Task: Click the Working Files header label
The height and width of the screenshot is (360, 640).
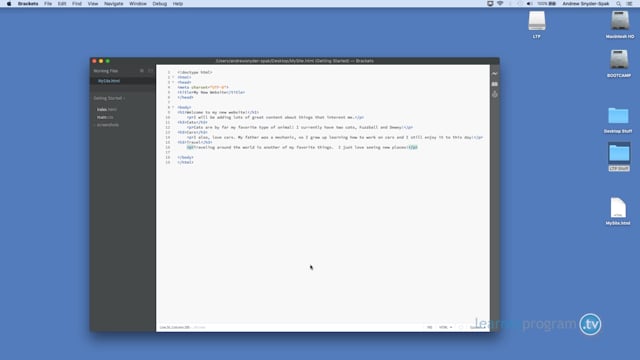Action: tap(105, 71)
